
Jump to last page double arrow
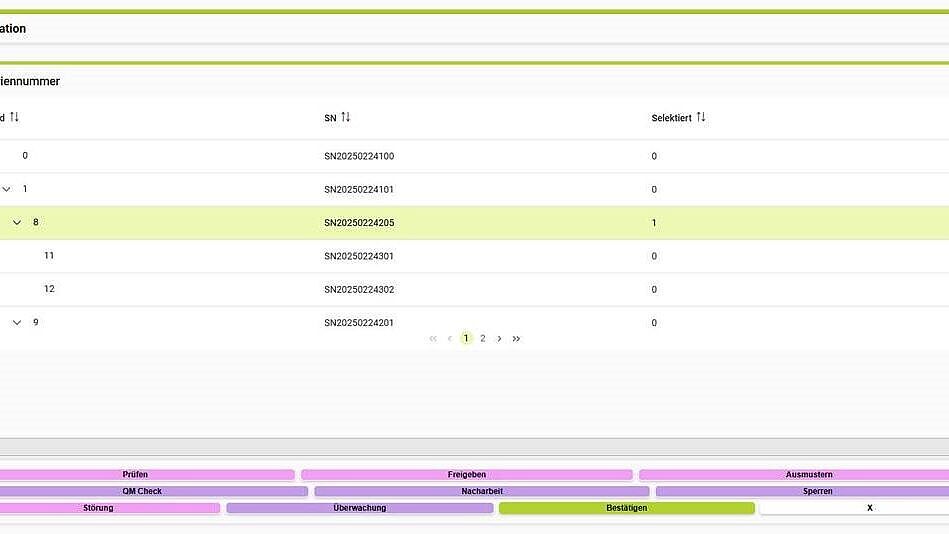[x=517, y=339]
